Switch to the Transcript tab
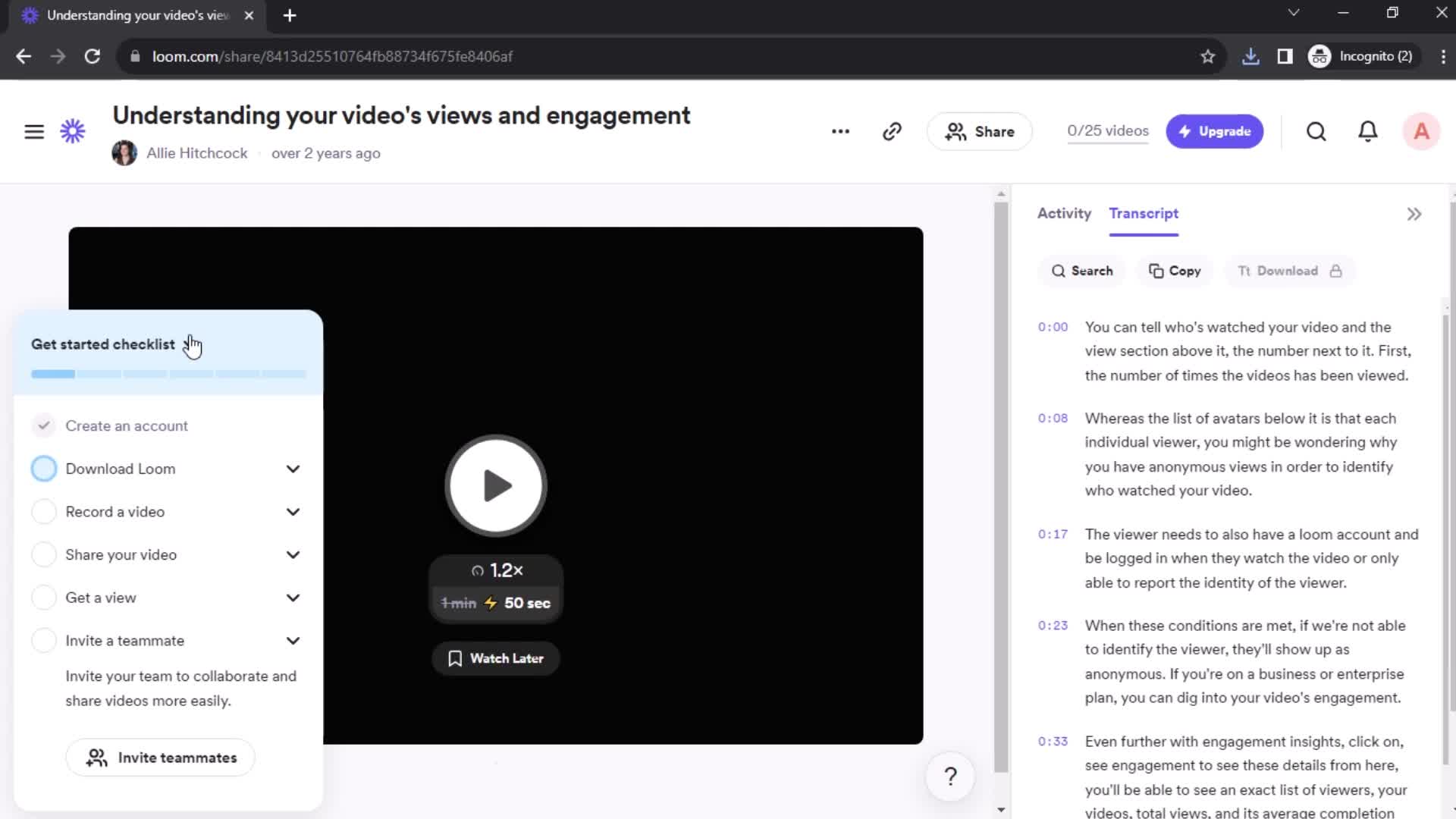The height and width of the screenshot is (819, 1456). (x=1143, y=213)
